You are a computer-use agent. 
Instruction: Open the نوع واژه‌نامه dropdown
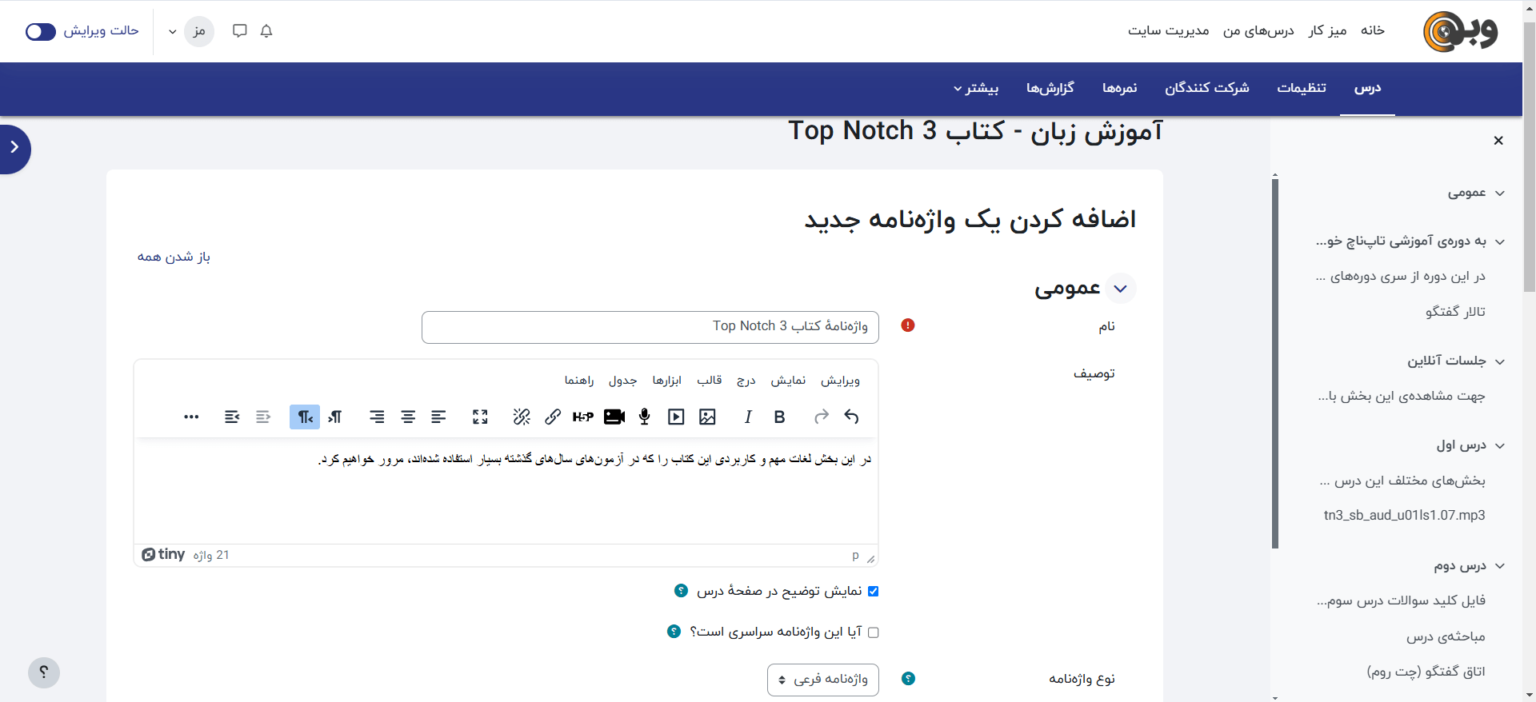tap(823, 680)
